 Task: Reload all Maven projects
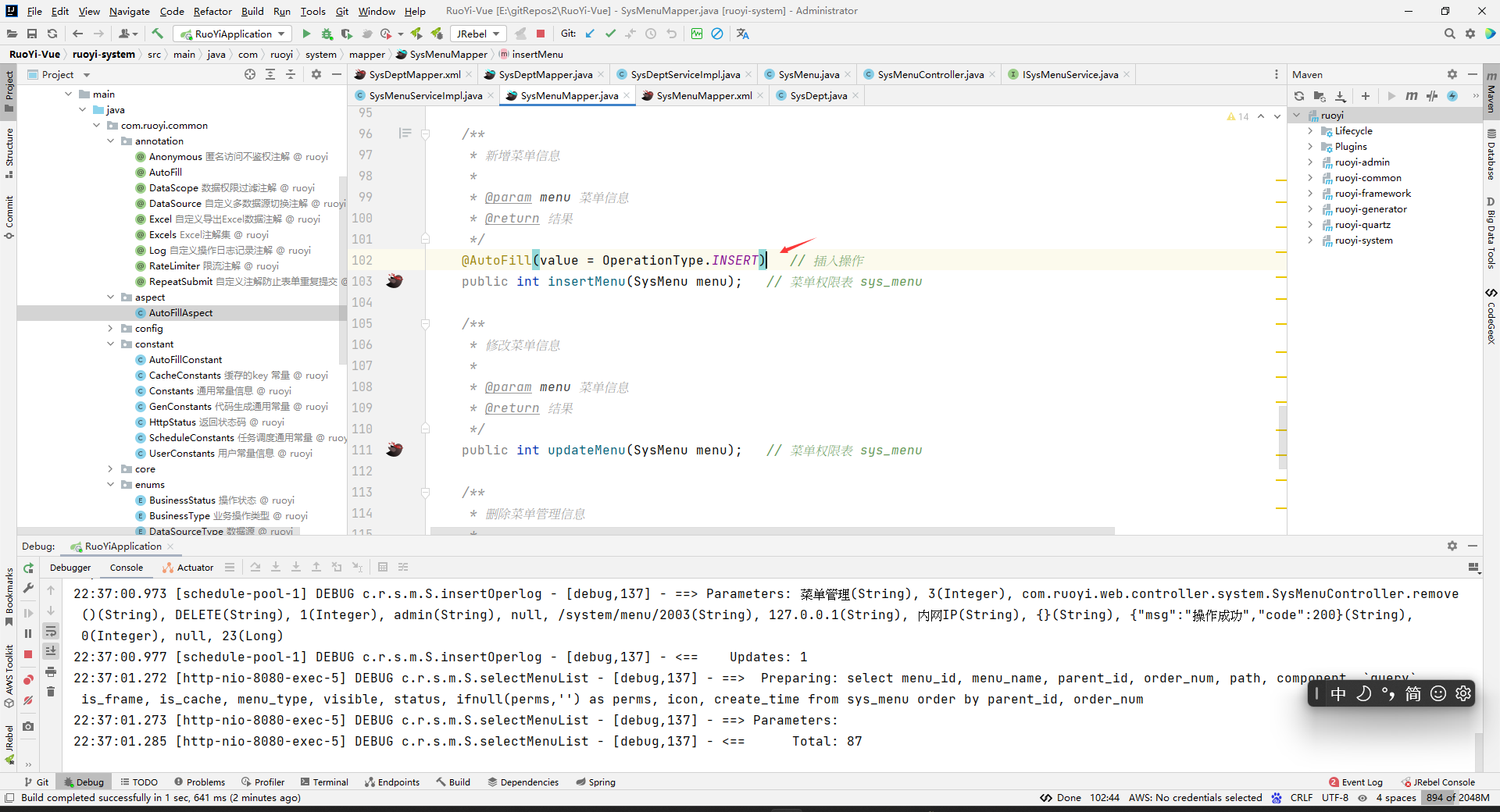coord(1299,96)
